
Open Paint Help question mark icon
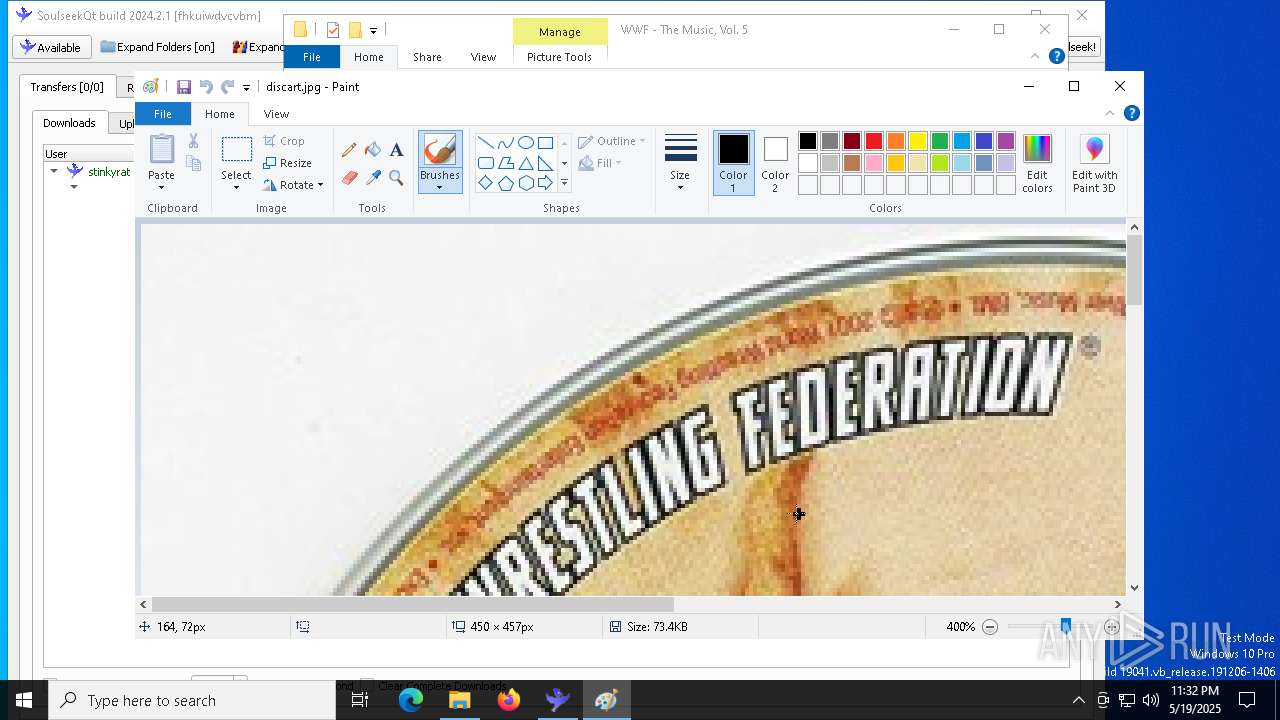point(1131,113)
